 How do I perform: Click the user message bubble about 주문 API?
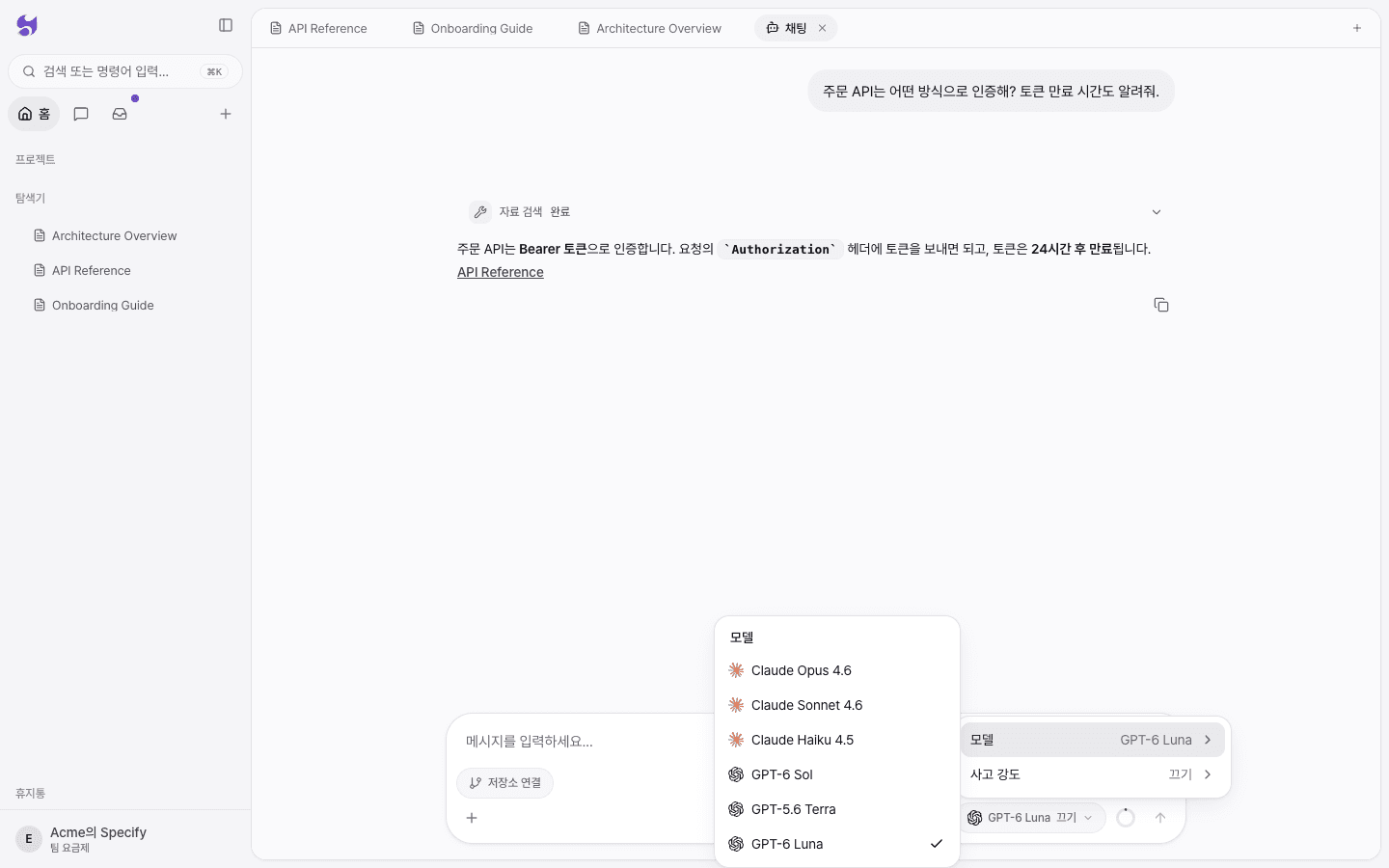(x=992, y=91)
